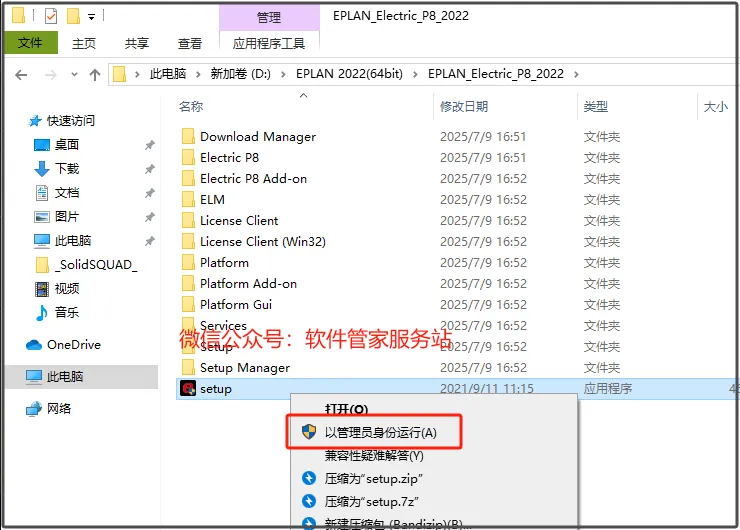The height and width of the screenshot is (530, 740).
Task: Click the new folder quick access icon
Action: [73, 17]
